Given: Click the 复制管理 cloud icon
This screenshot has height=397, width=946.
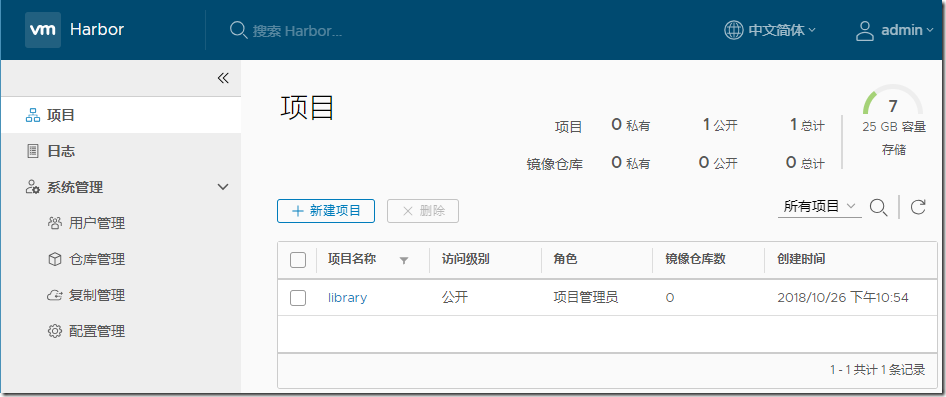Looking at the screenshot, I should (x=54, y=296).
